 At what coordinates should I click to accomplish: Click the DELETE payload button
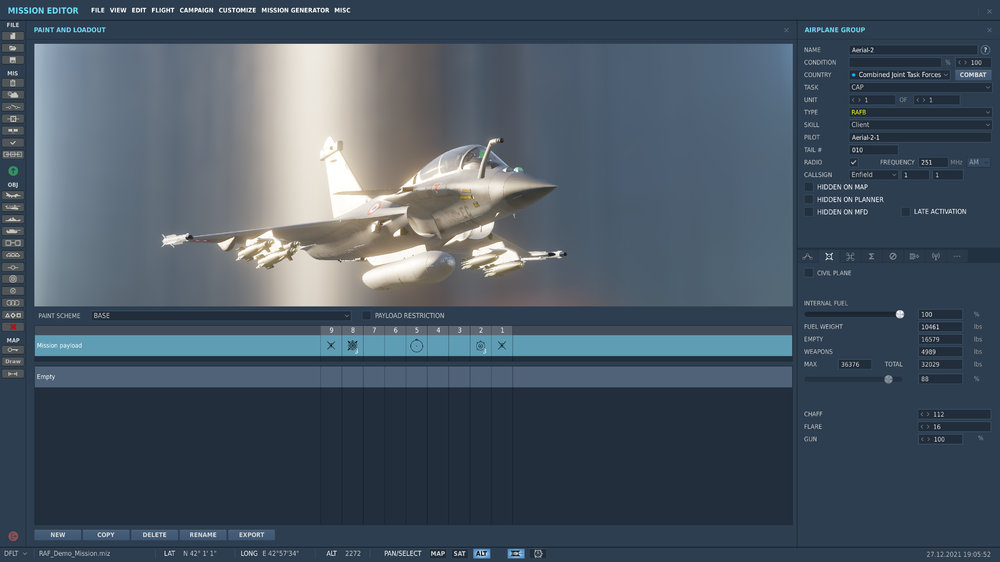point(154,535)
